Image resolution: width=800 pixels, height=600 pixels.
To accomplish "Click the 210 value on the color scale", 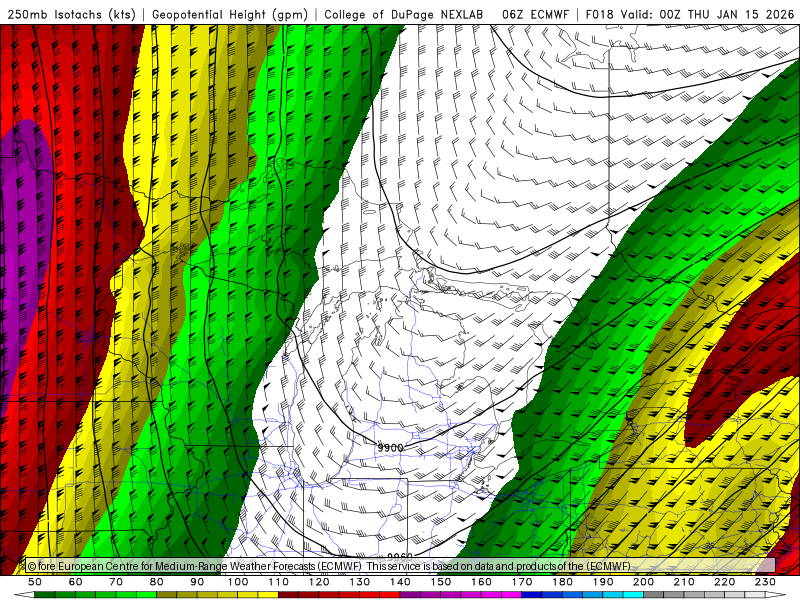I will [684, 582].
